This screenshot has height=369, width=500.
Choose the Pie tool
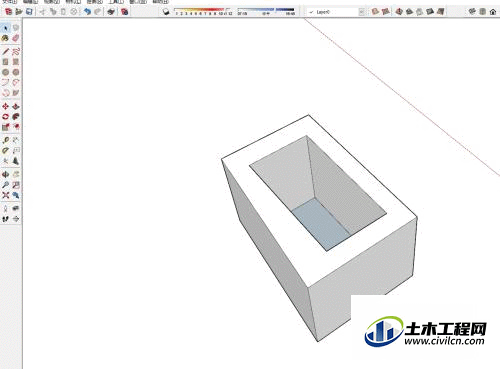coord(16,93)
